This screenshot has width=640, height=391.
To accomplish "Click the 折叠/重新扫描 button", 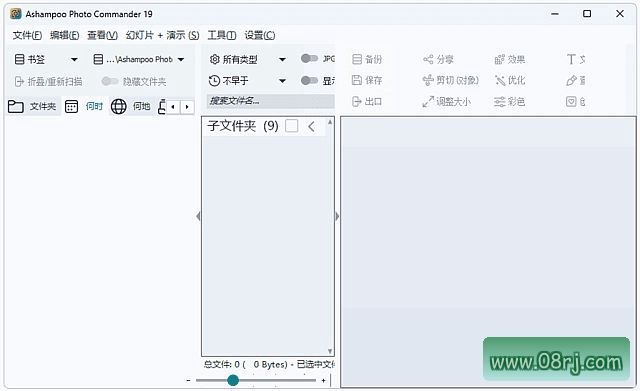I will (48, 82).
